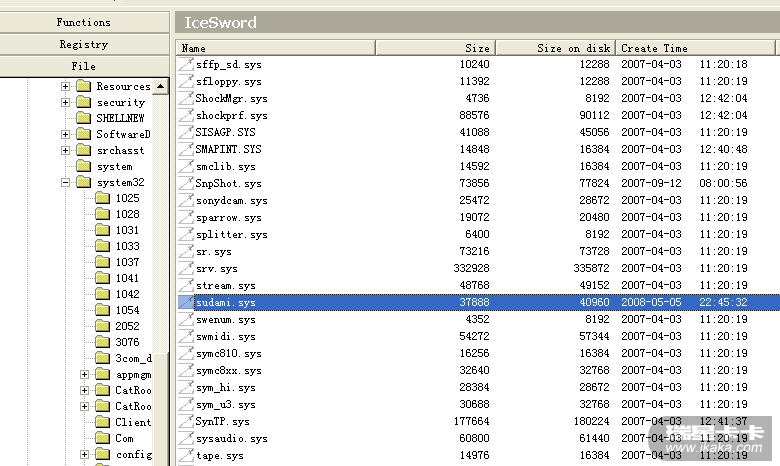This screenshot has height=466, width=780.
Task: Select the 1033 folder in tree
Action: (x=127, y=246)
